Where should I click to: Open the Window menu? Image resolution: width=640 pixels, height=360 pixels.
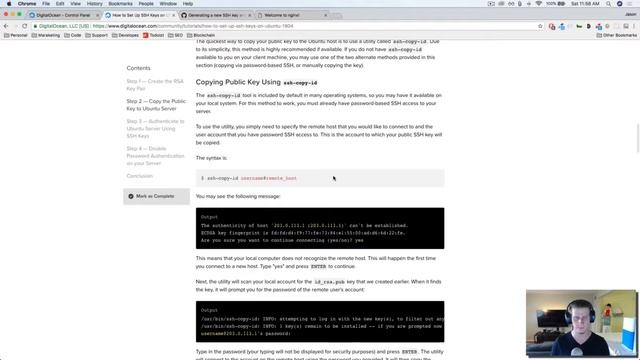coord(168,4)
